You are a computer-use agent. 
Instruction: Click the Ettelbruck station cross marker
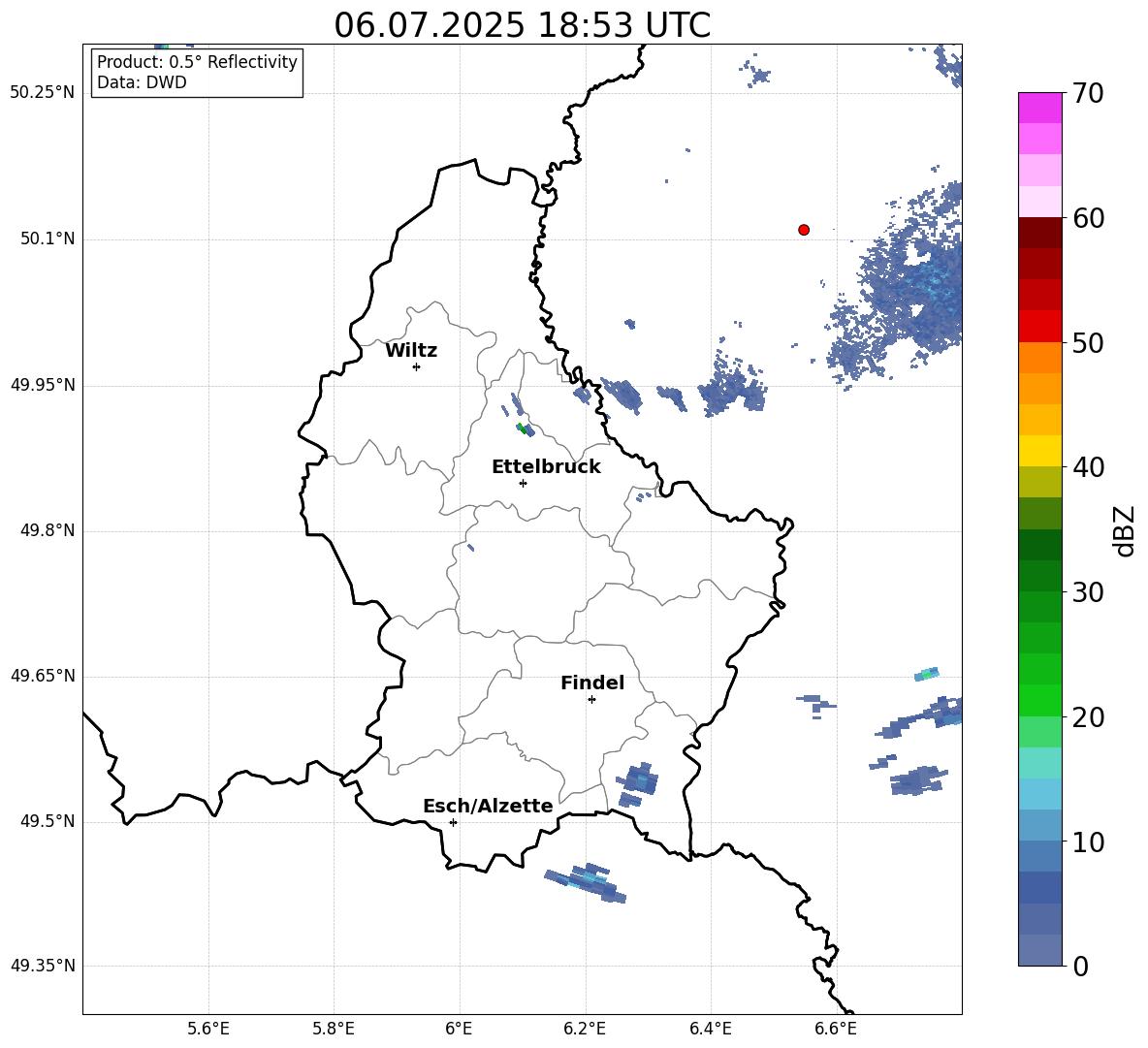pyautogui.click(x=523, y=483)
